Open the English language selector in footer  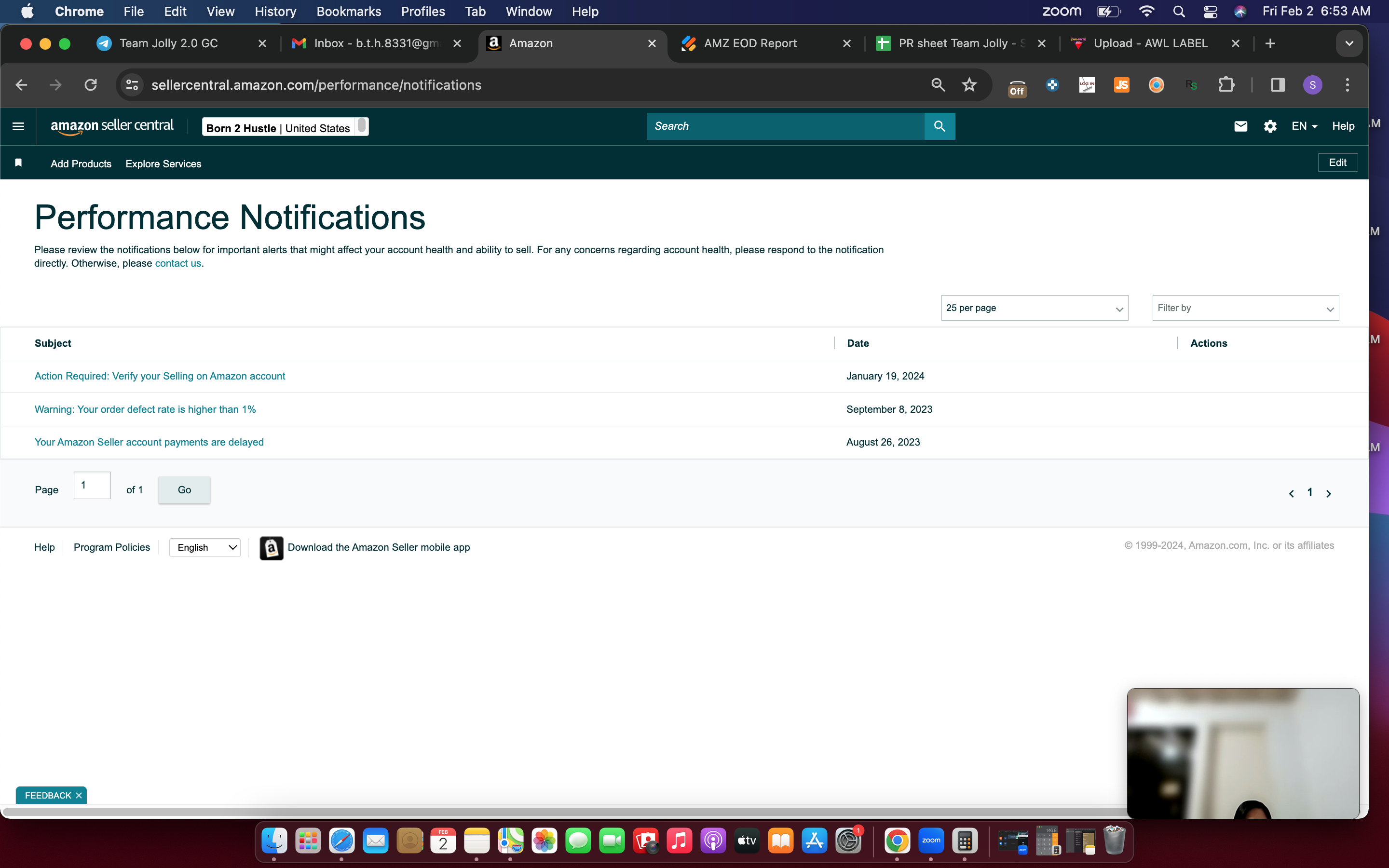click(205, 548)
